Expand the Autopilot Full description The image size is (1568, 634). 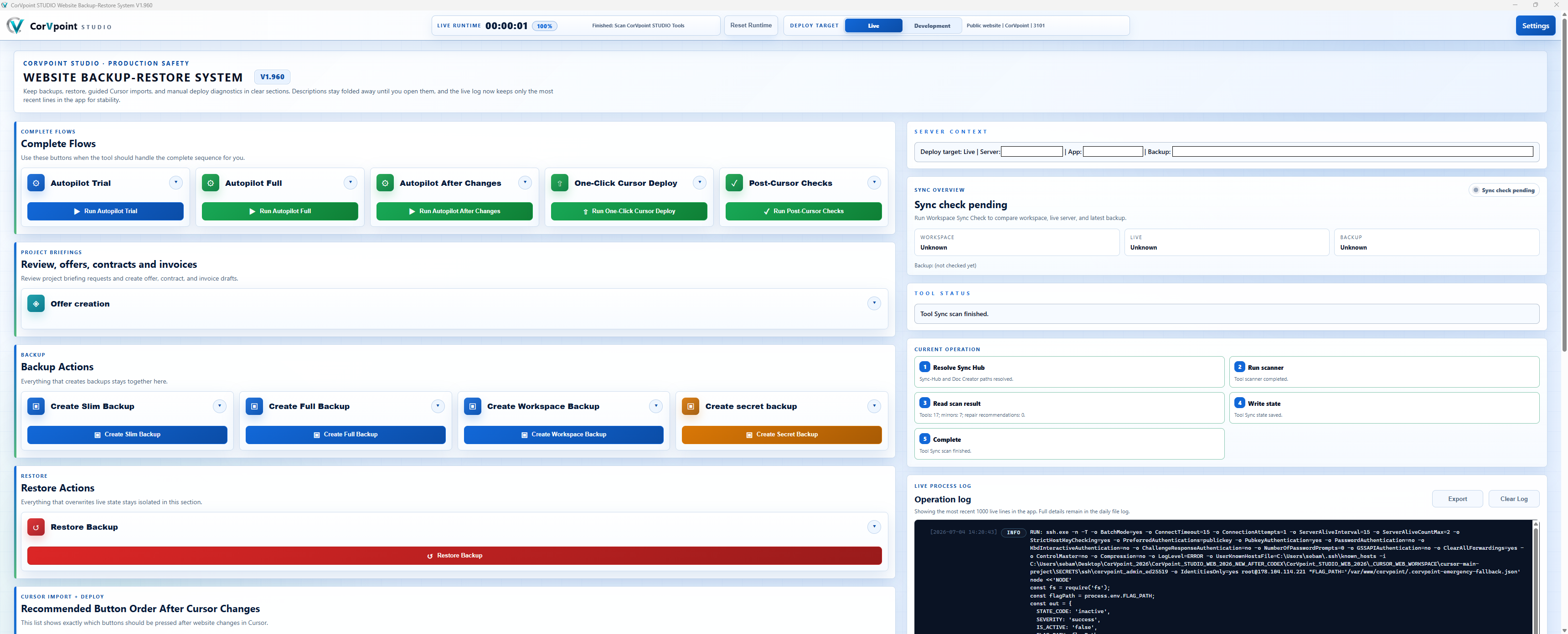click(x=351, y=183)
